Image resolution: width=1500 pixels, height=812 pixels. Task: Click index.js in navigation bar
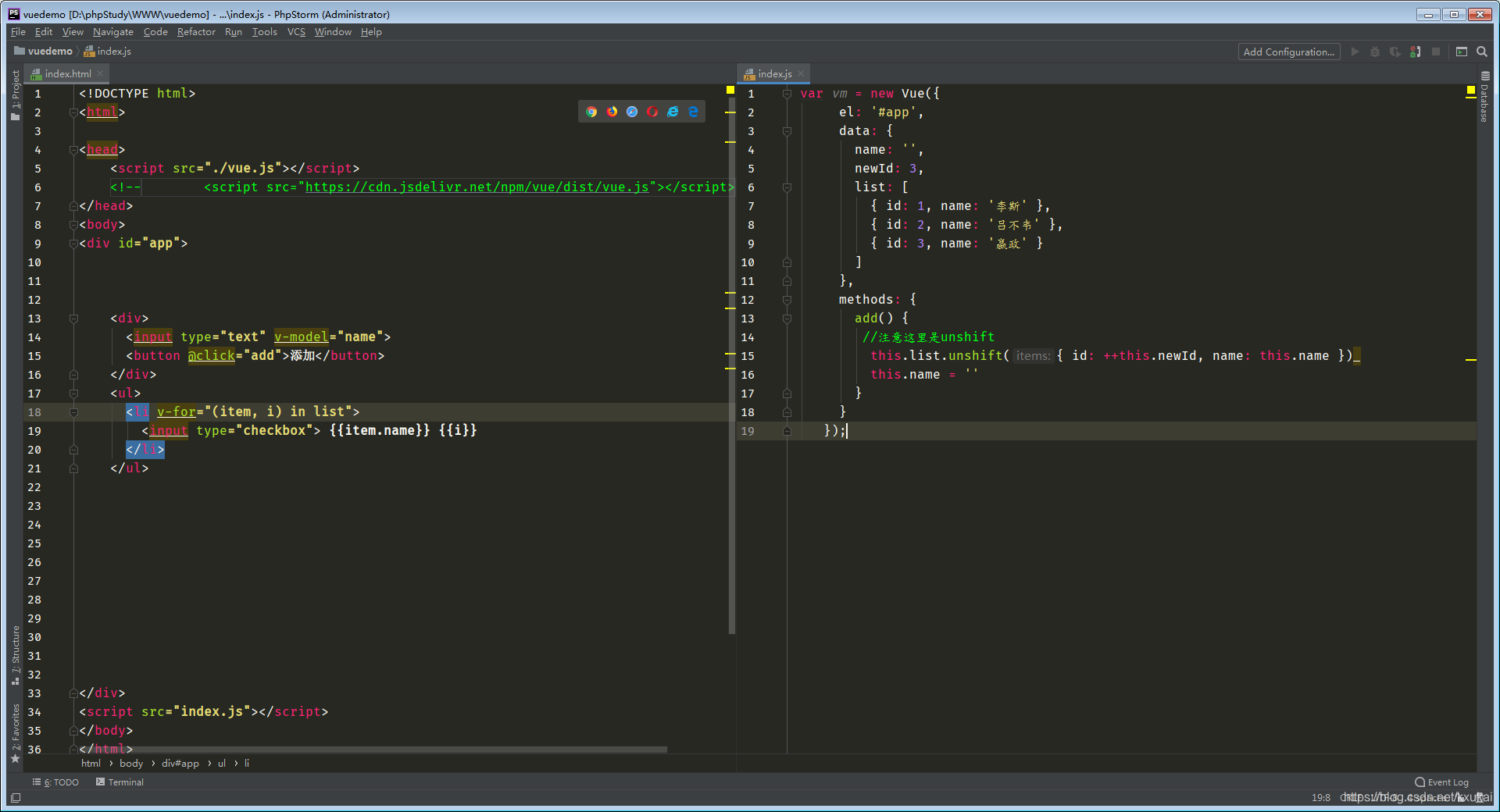coord(108,52)
